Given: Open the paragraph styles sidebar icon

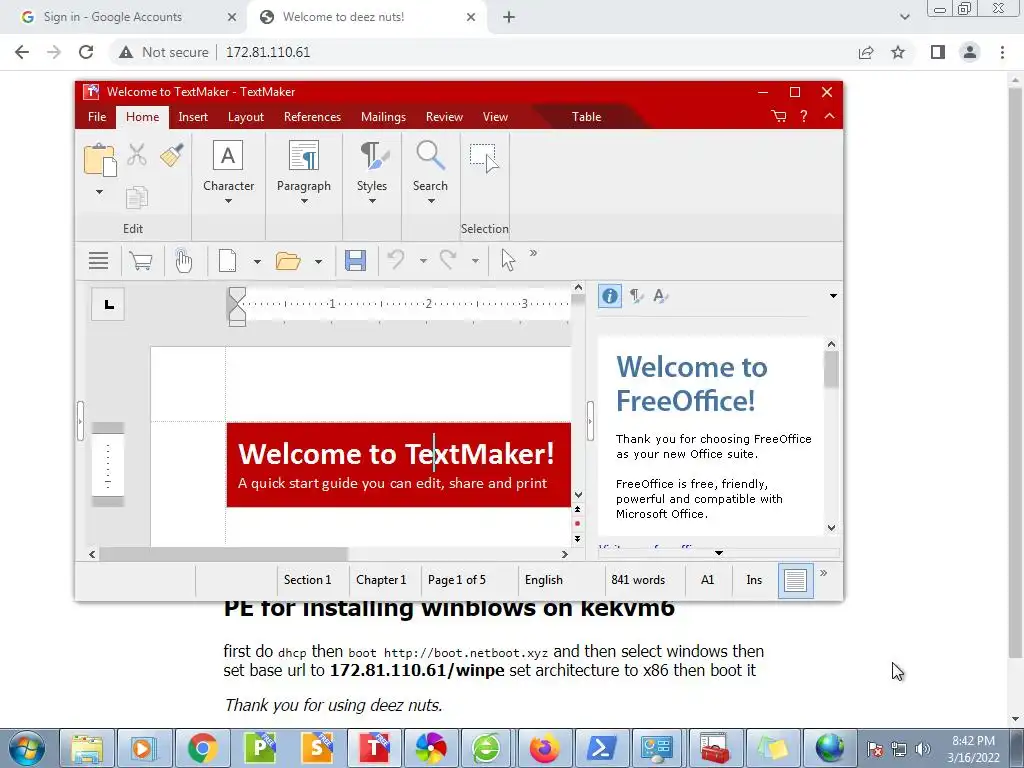Looking at the screenshot, I should 636,296.
